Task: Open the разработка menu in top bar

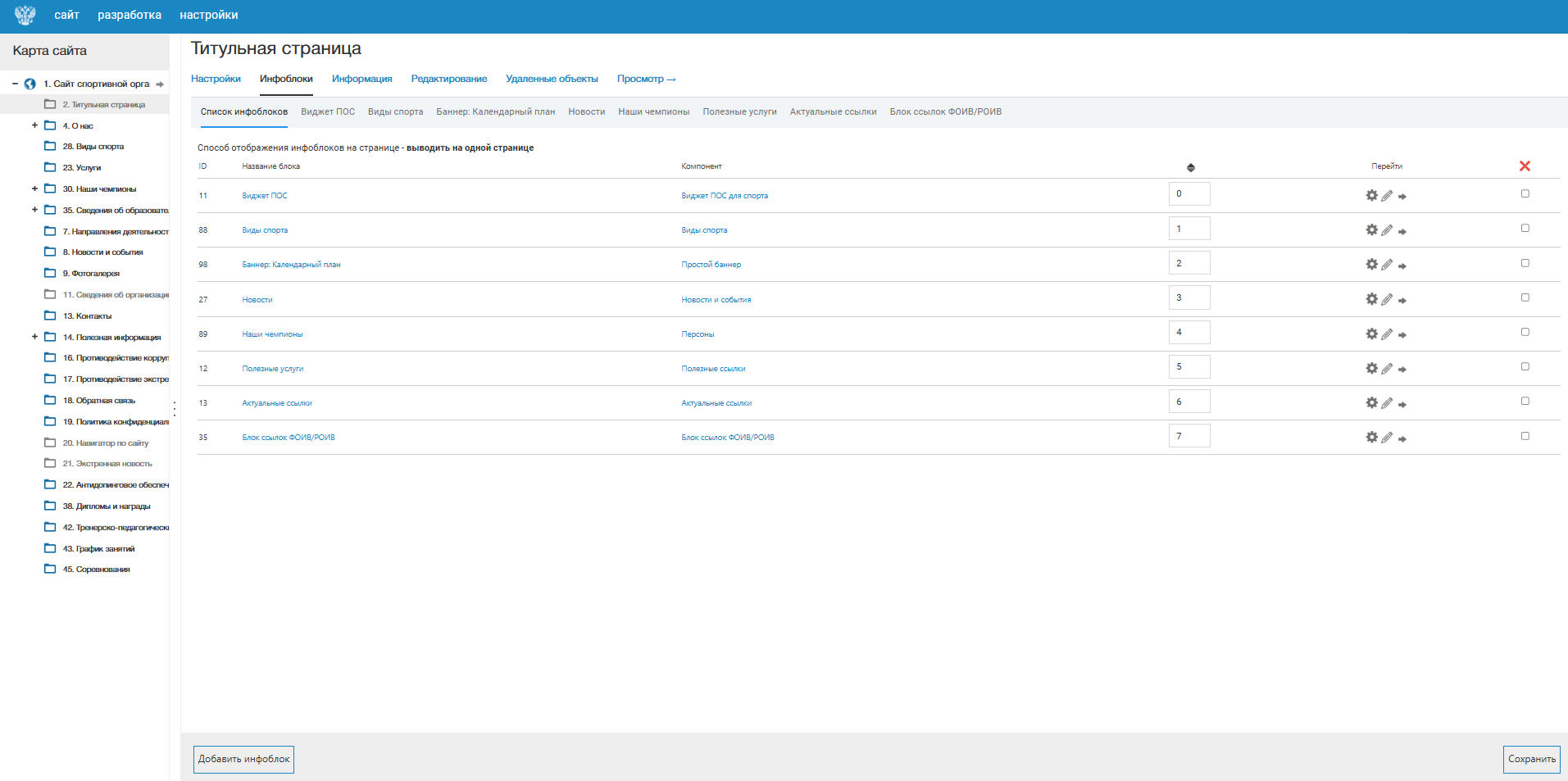Action: (130, 16)
